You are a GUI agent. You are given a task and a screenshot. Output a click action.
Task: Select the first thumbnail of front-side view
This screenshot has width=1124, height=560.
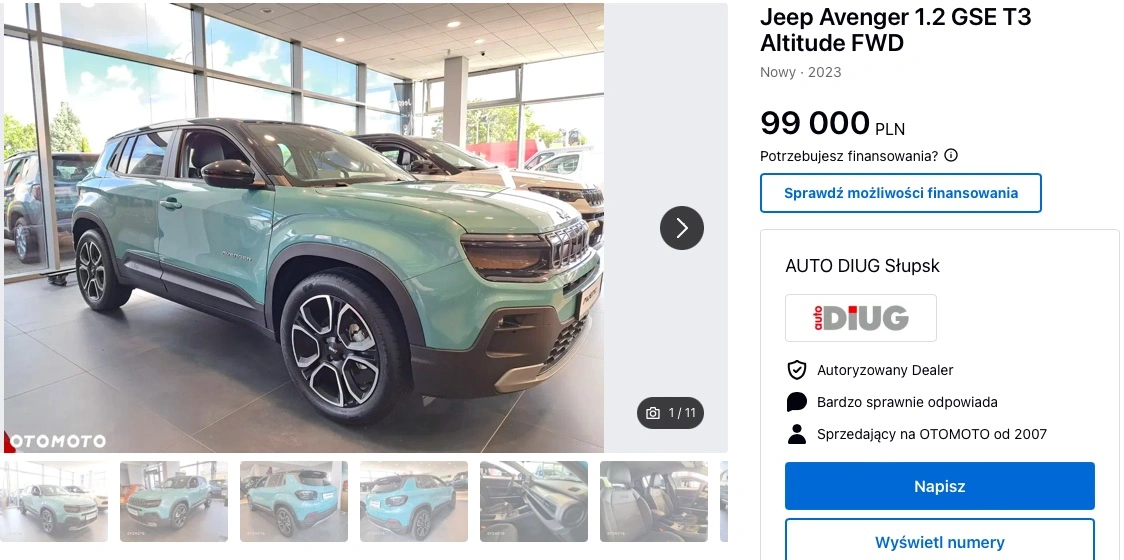(54, 501)
